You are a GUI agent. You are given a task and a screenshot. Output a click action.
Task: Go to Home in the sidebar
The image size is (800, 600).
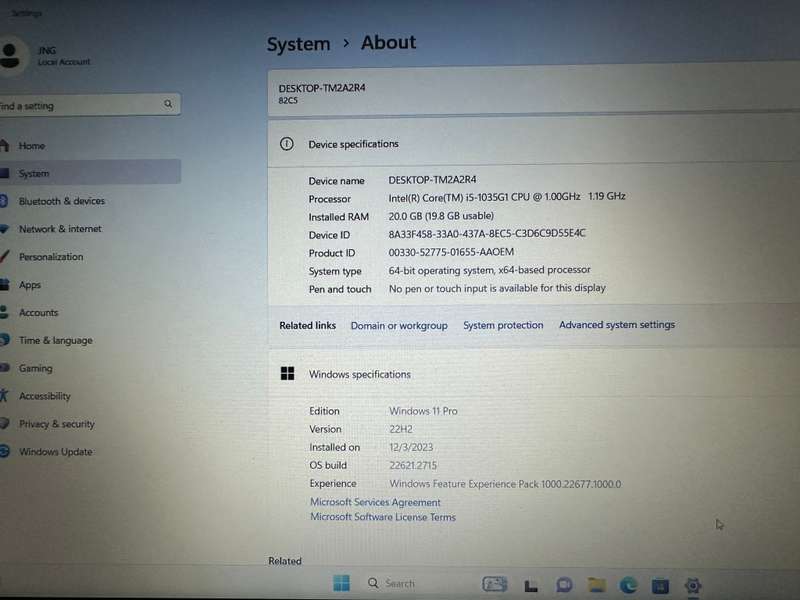90,146
